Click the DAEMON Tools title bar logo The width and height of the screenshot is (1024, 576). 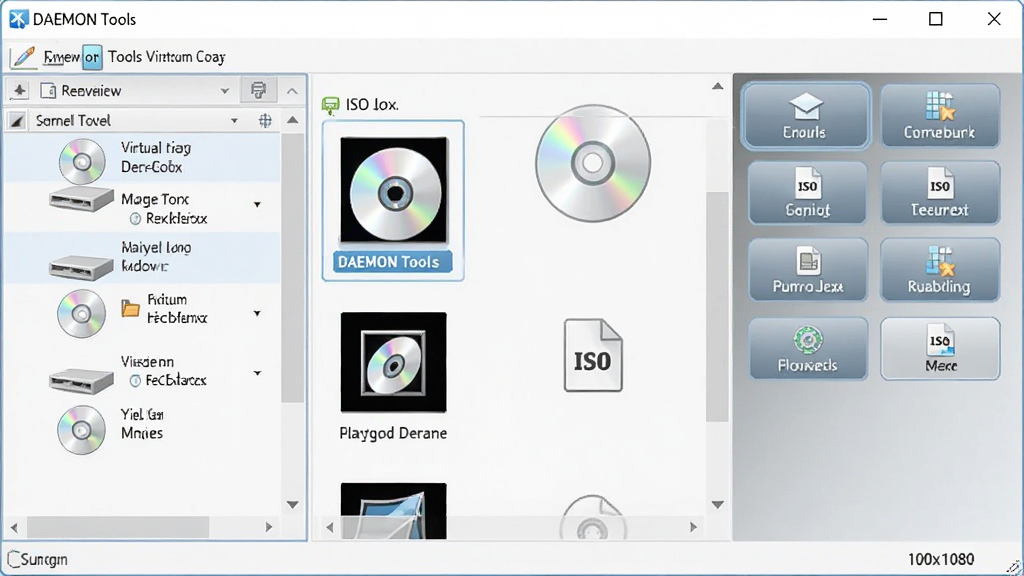(18, 19)
